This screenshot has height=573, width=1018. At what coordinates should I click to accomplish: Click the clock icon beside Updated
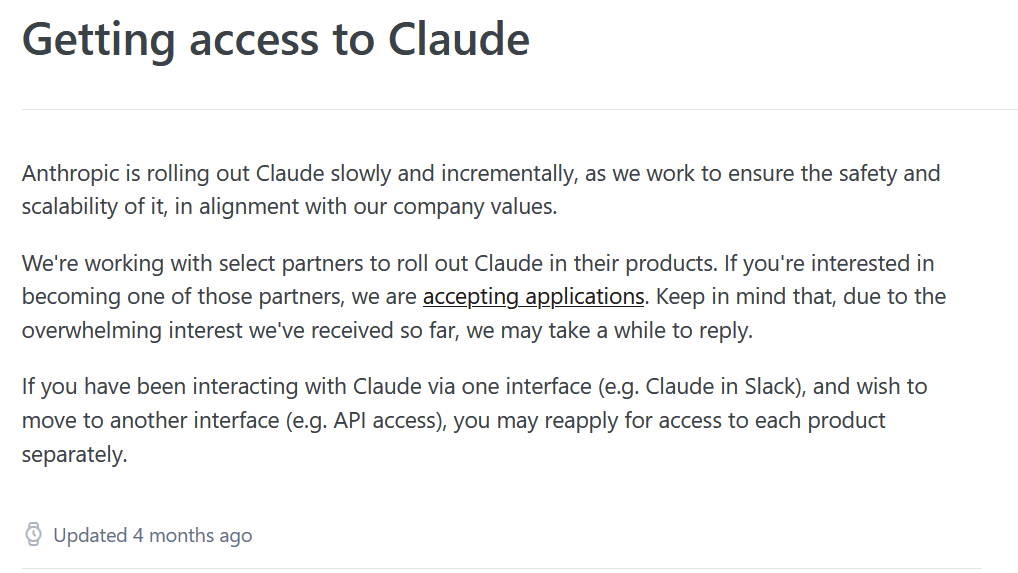click(x=33, y=535)
